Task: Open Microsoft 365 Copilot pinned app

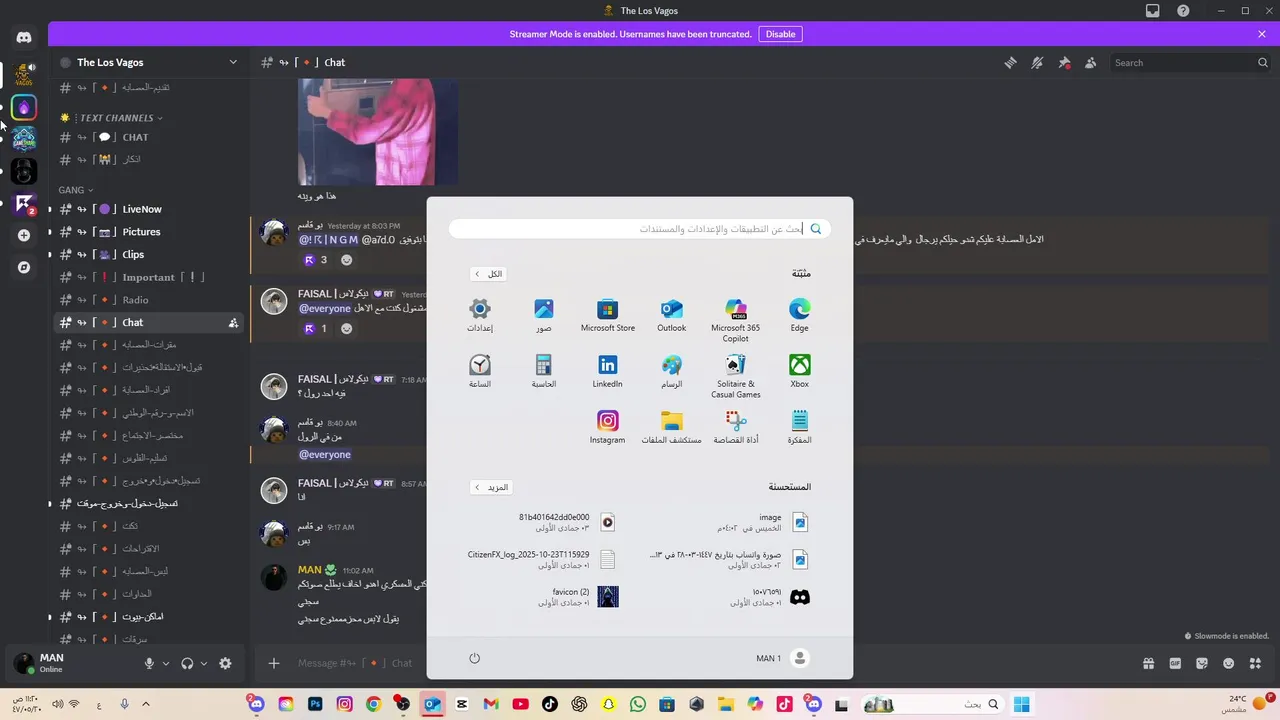Action: [736, 320]
